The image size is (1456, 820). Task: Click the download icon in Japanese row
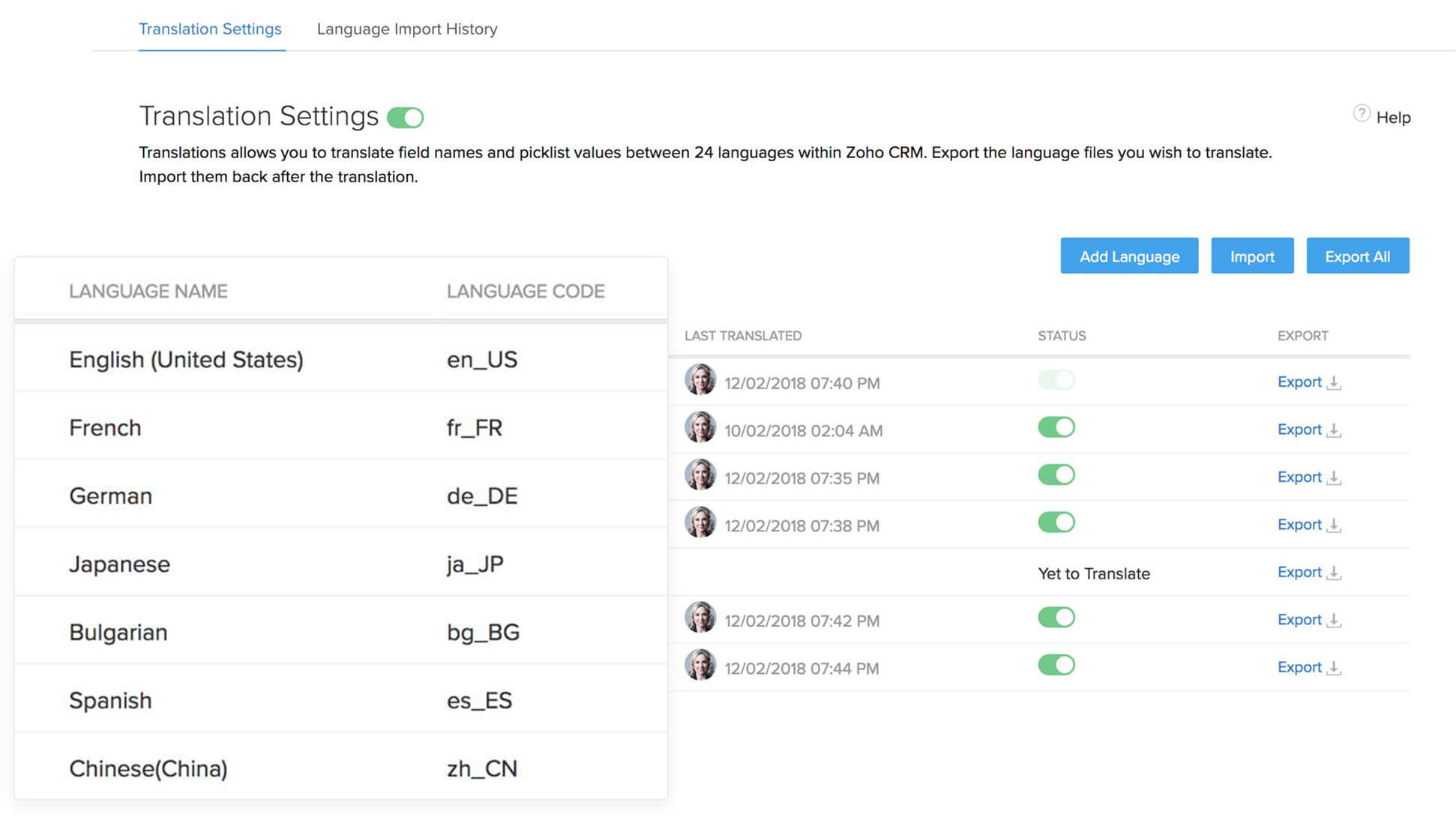pyautogui.click(x=1334, y=525)
